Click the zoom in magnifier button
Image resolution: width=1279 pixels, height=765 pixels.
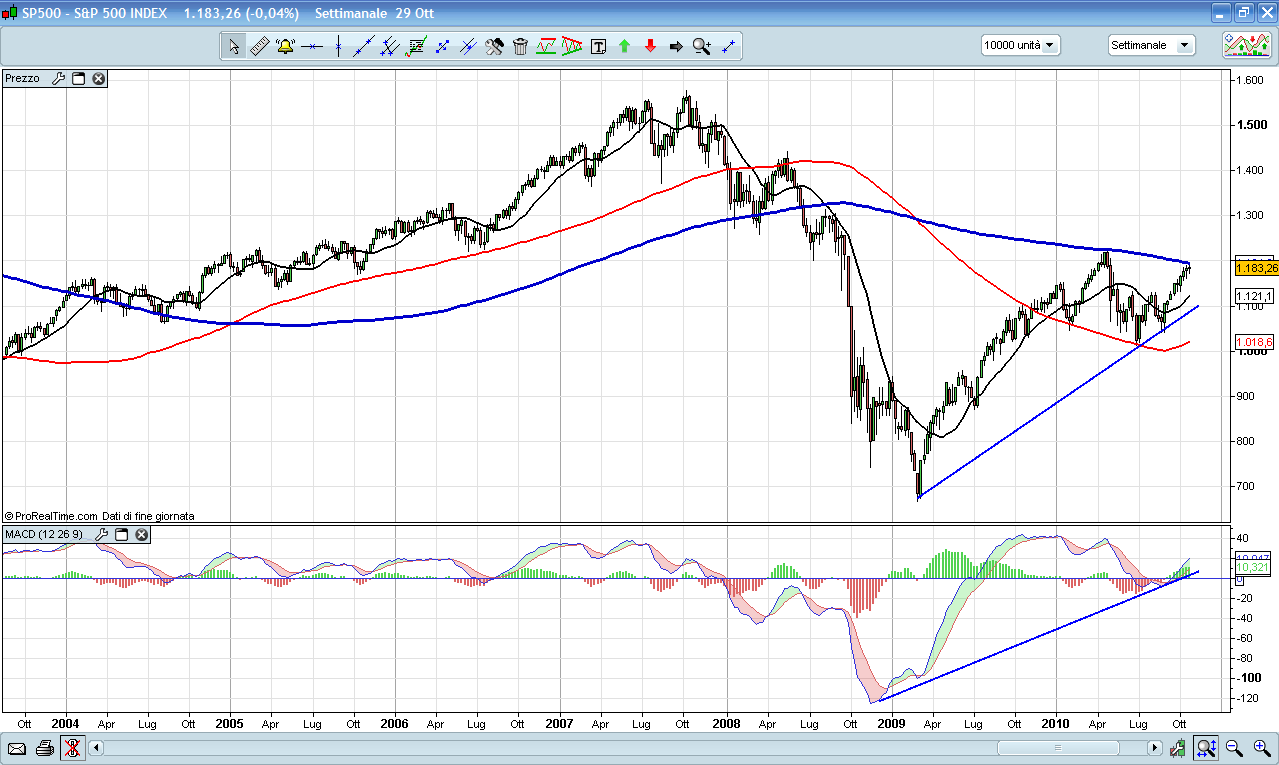pyautogui.click(x=1261, y=747)
